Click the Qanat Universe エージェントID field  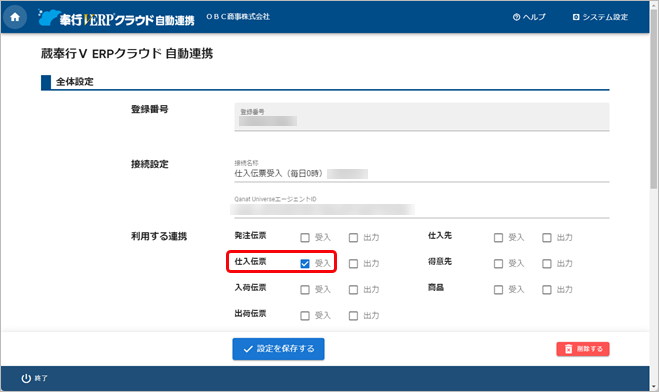coord(422,206)
